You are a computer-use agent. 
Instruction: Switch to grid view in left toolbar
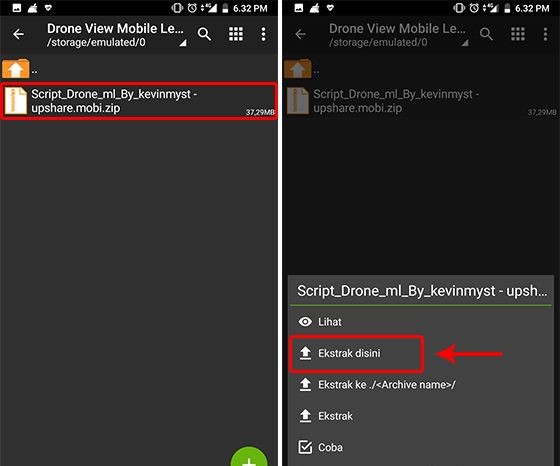236,34
